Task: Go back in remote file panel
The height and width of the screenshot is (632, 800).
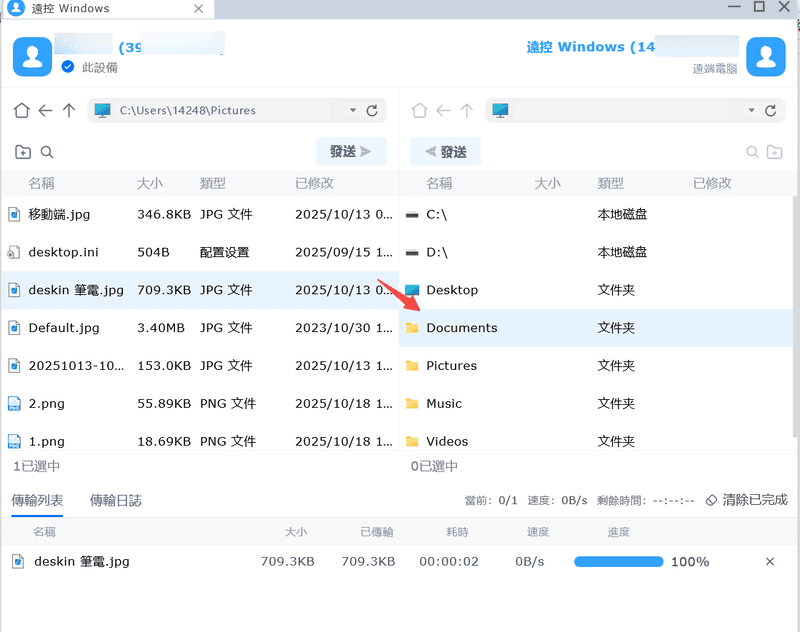Action: coord(443,110)
